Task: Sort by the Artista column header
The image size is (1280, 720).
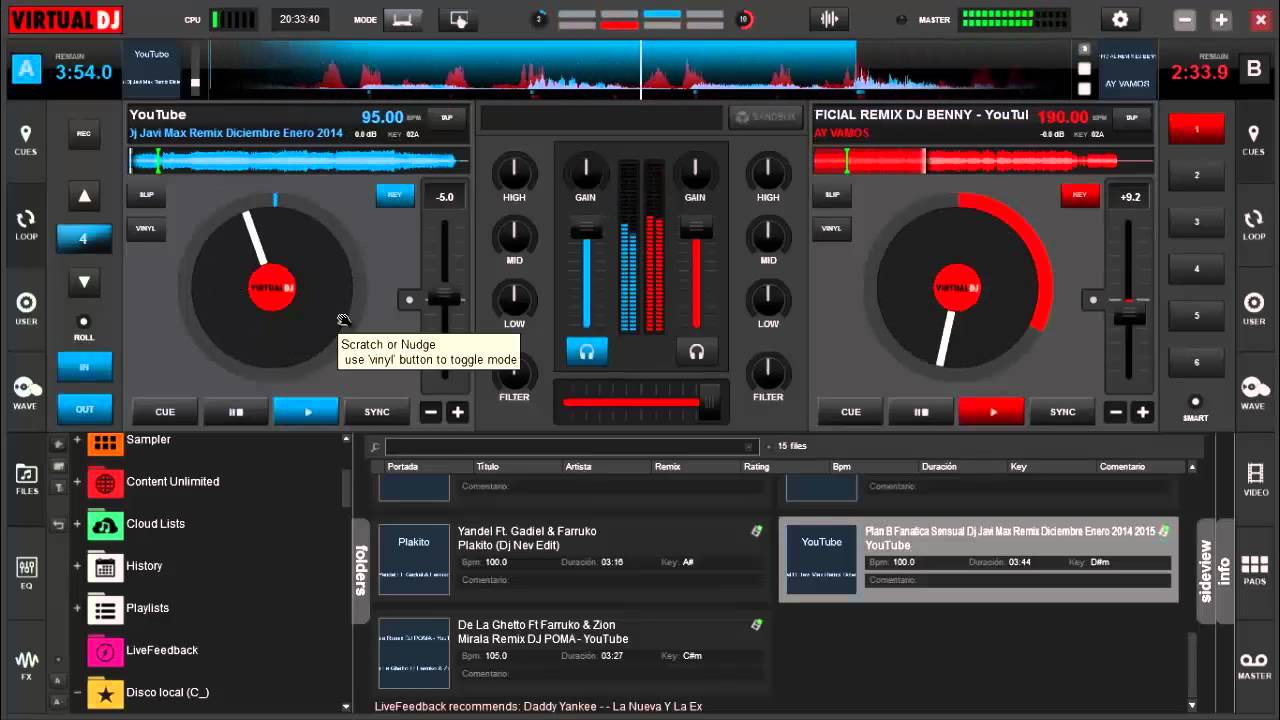Action: click(x=578, y=467)
